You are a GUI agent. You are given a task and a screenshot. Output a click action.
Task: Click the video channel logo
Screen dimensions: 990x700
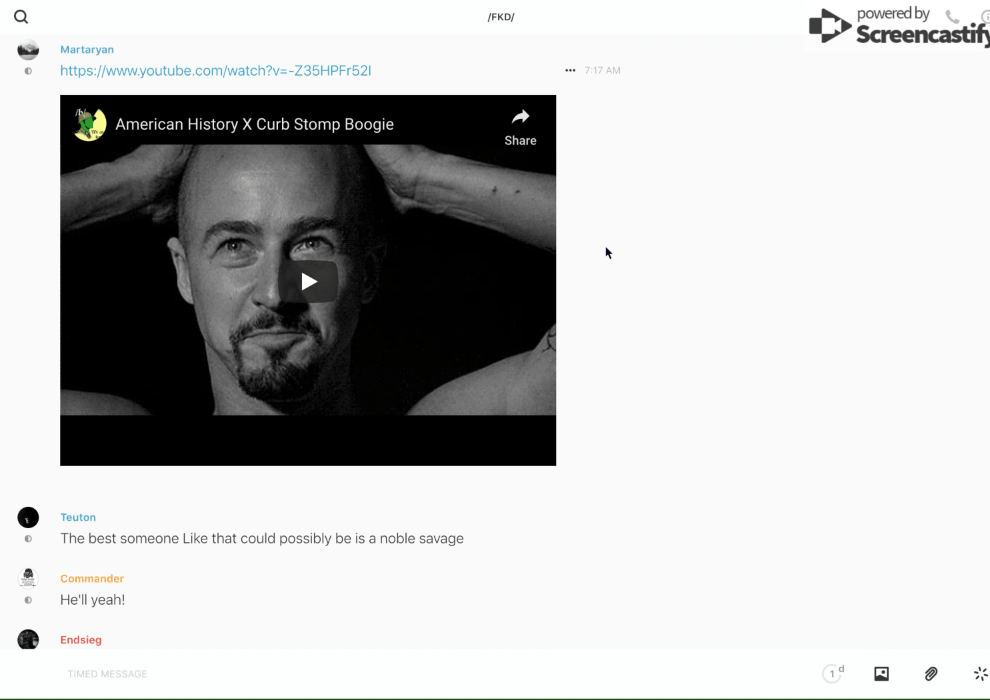pos(90,124)
